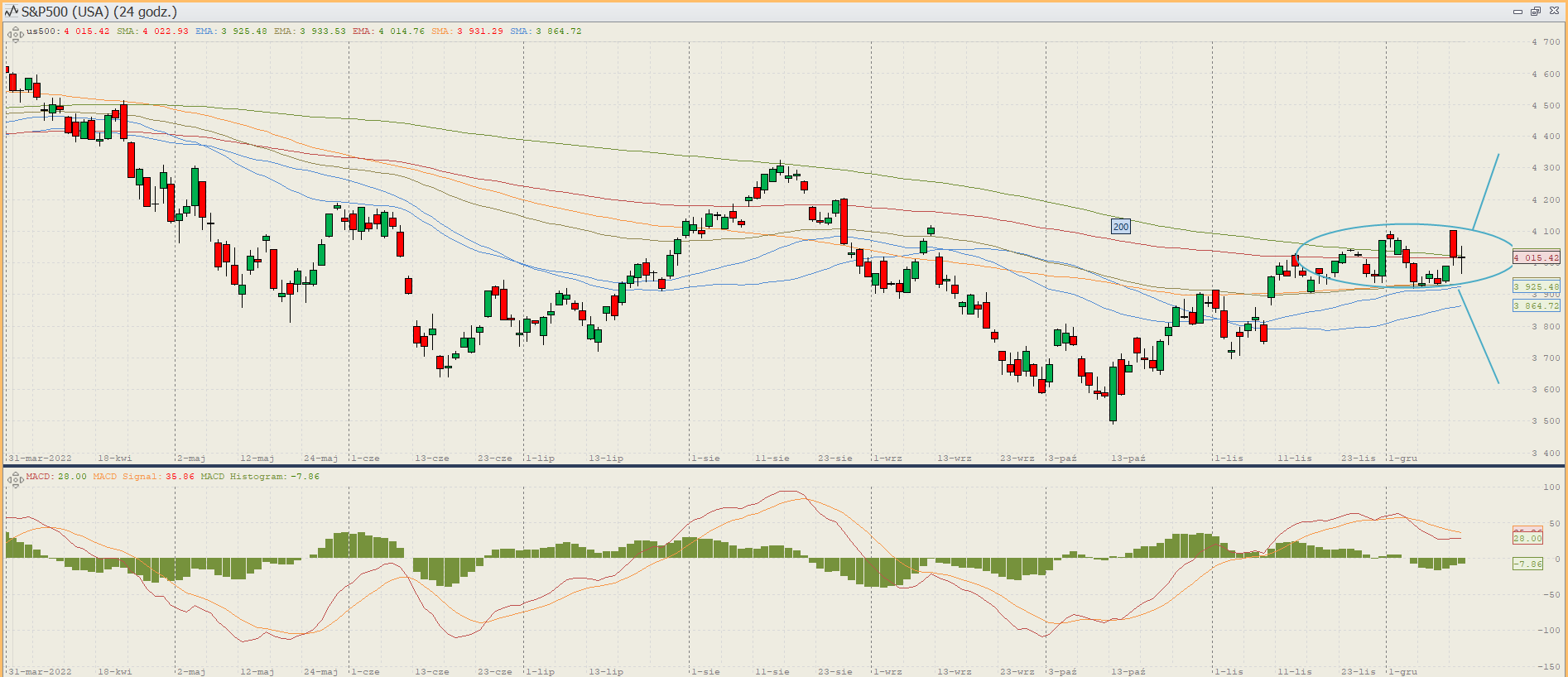Click the us500 price legend label
1568x677 pixels.
pos(41,31)
